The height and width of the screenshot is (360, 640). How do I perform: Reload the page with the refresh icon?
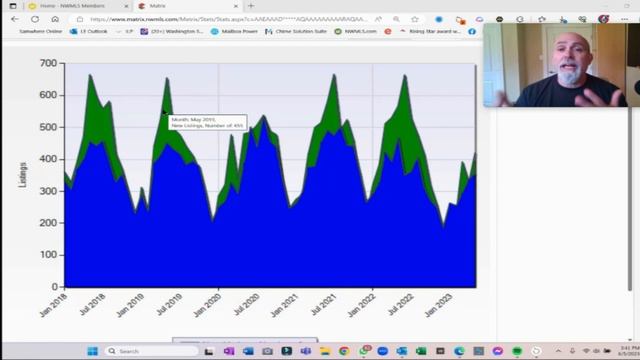(x=35, y=19)
